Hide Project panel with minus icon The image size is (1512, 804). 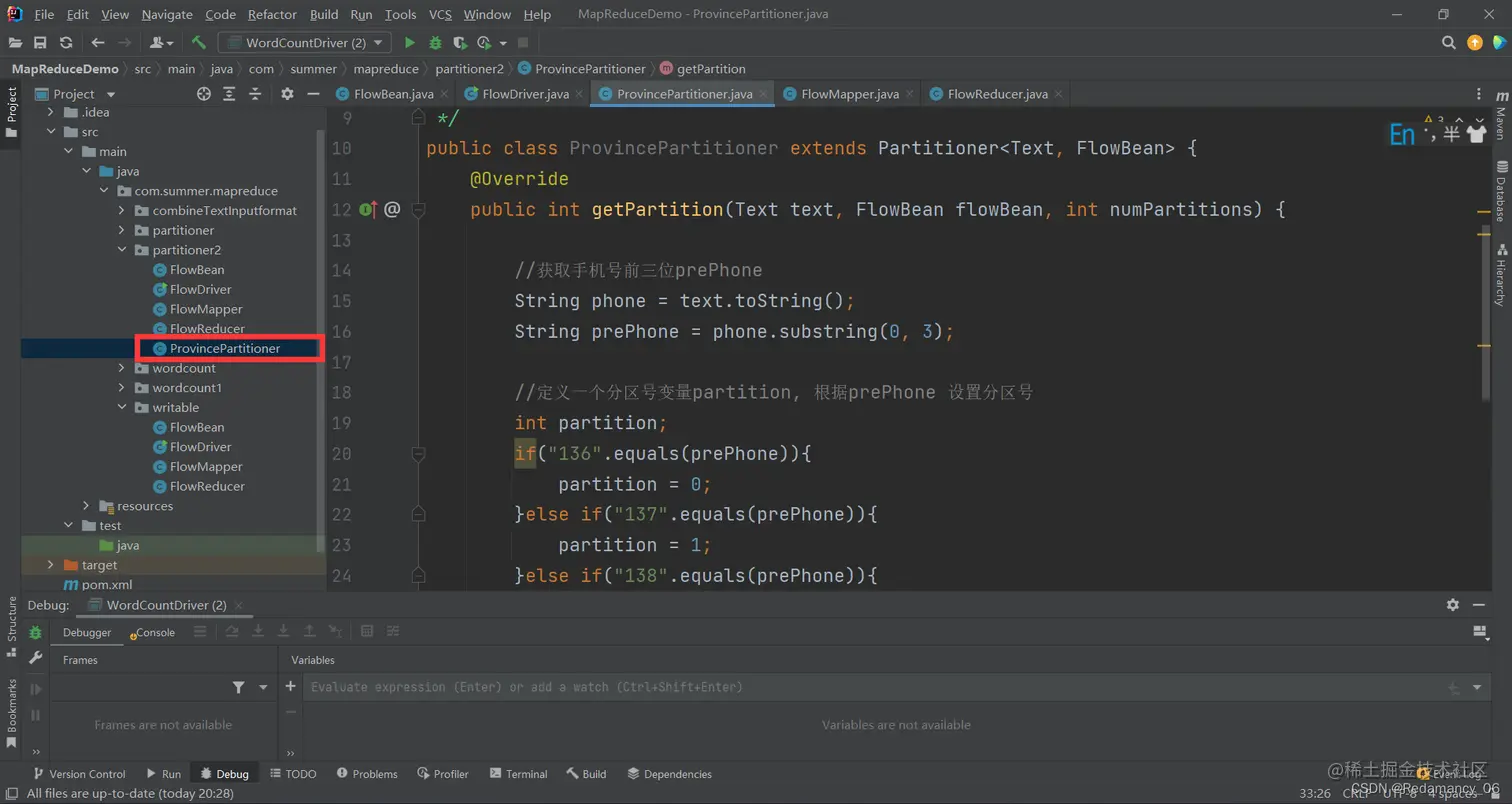coord(313,94)
